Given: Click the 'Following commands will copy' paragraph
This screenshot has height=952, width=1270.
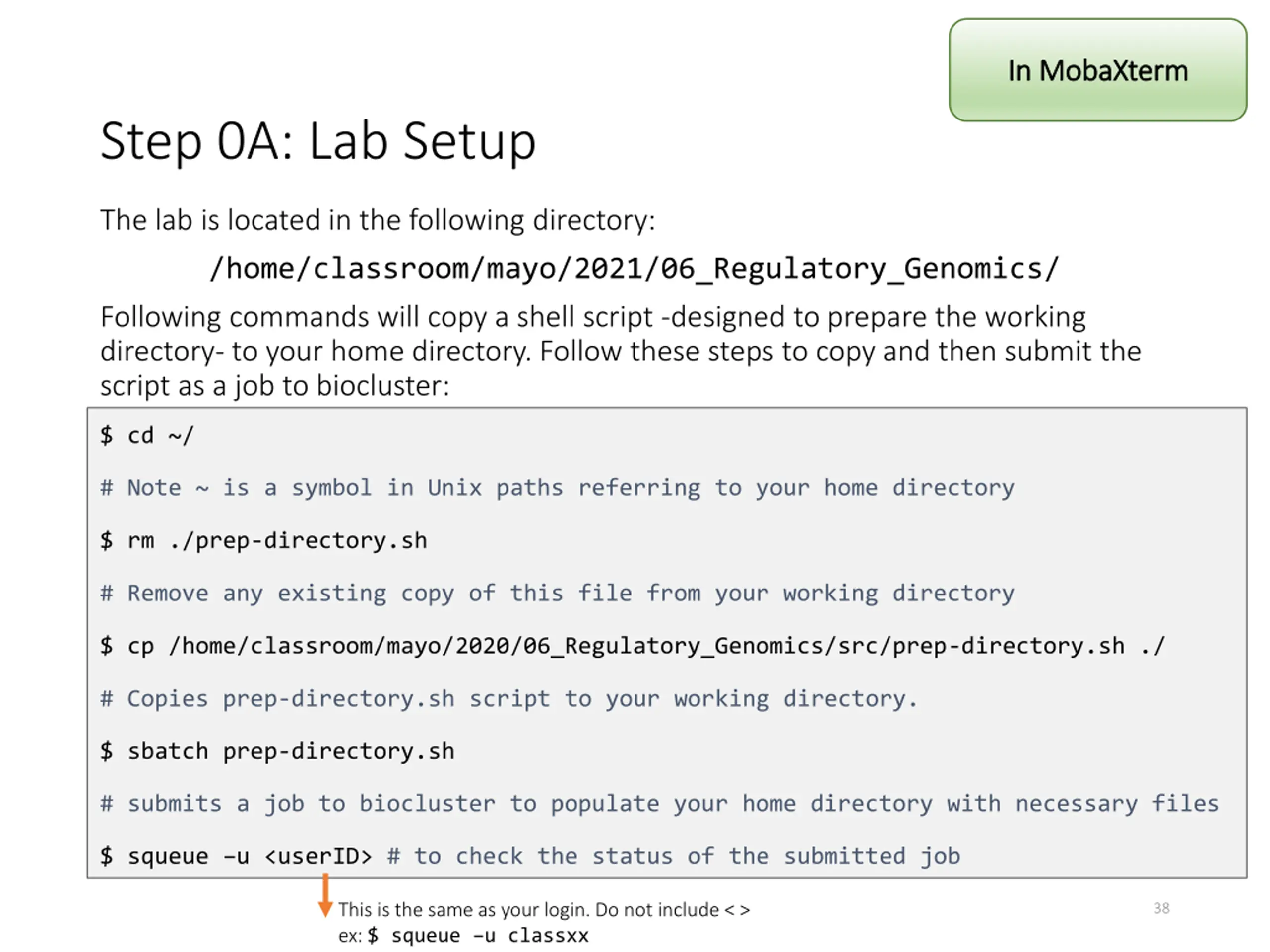Looking at the screenshot, I should click(x=620, y=351).
